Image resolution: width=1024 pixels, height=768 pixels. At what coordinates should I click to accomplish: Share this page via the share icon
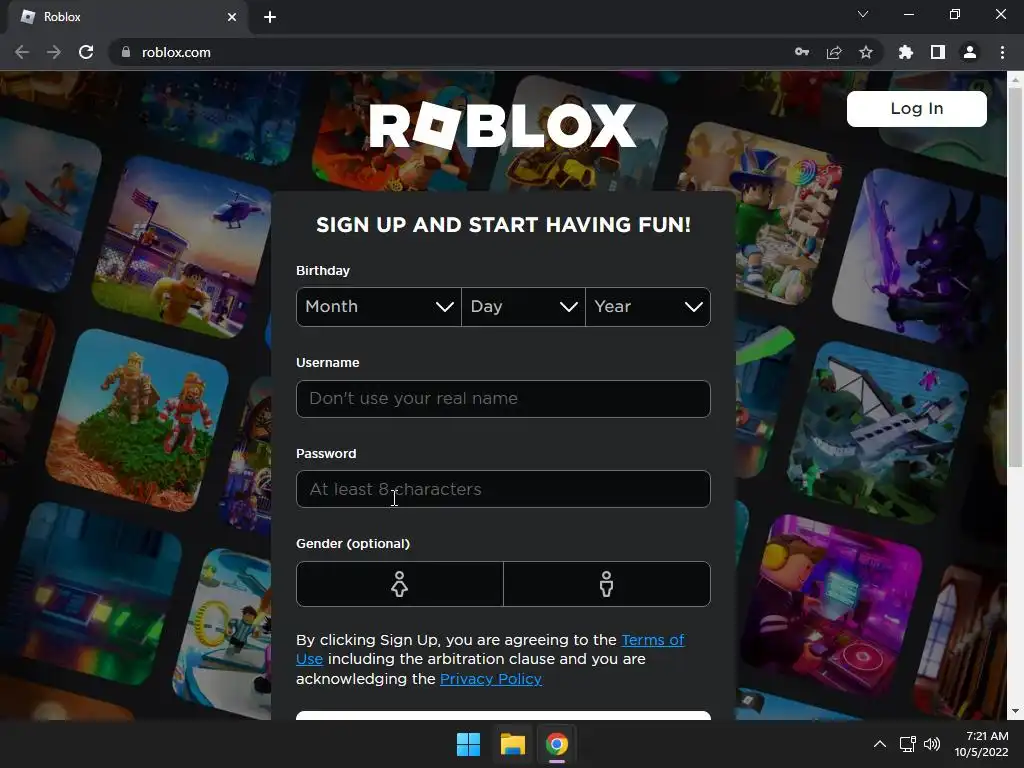click(834, 52)
